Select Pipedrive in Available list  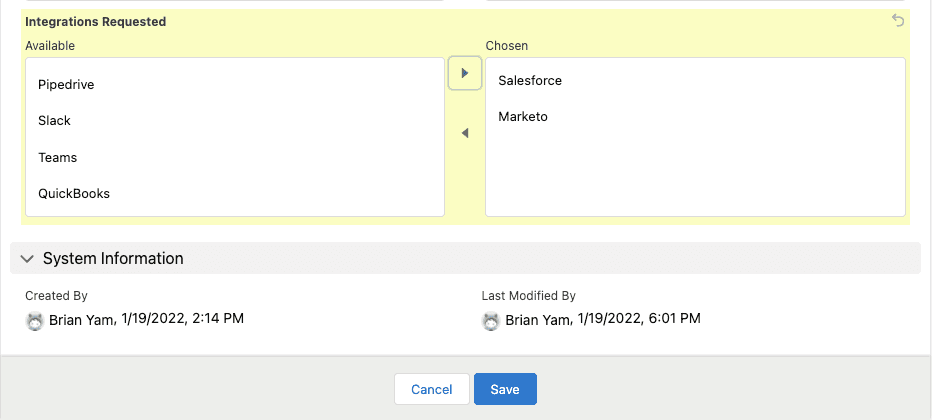pos(66,85)
